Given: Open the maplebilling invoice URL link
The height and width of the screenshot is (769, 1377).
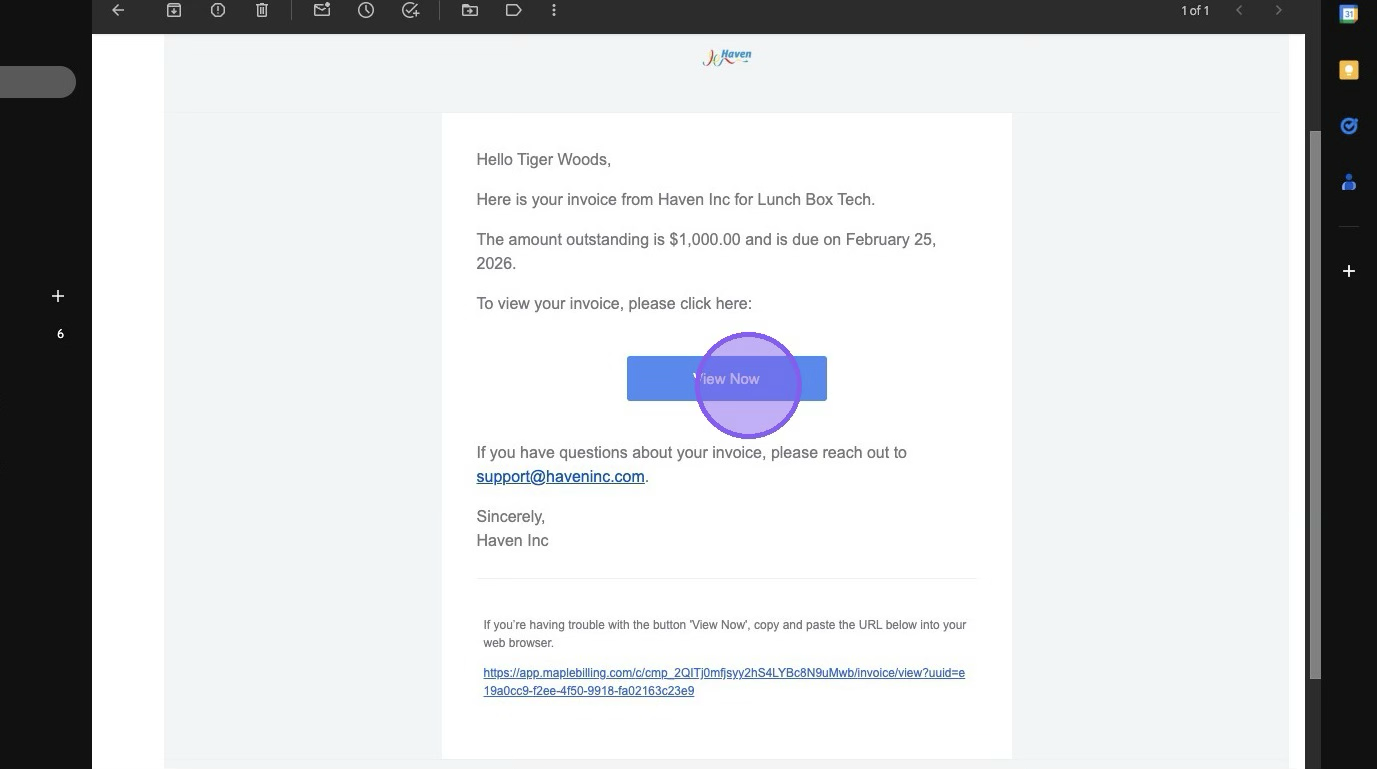Looking at the screenshot, I should (x=723, y=682).
